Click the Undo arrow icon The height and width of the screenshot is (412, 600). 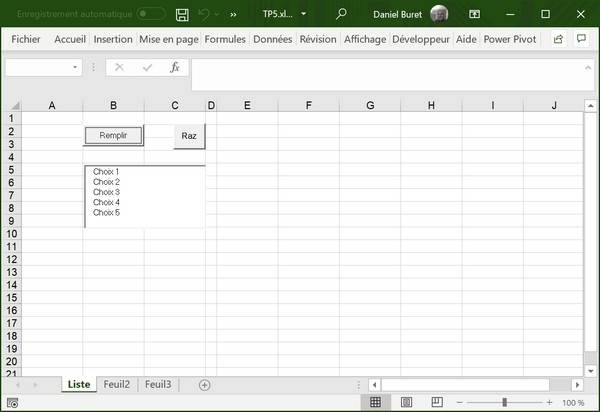[203, 15]
